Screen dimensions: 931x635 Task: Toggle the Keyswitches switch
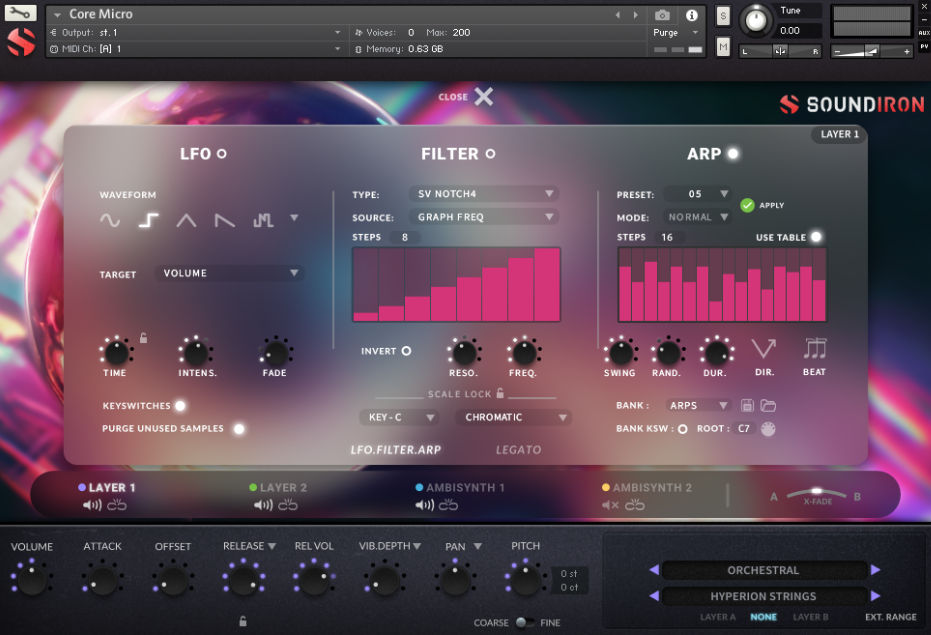click(180, 406)
